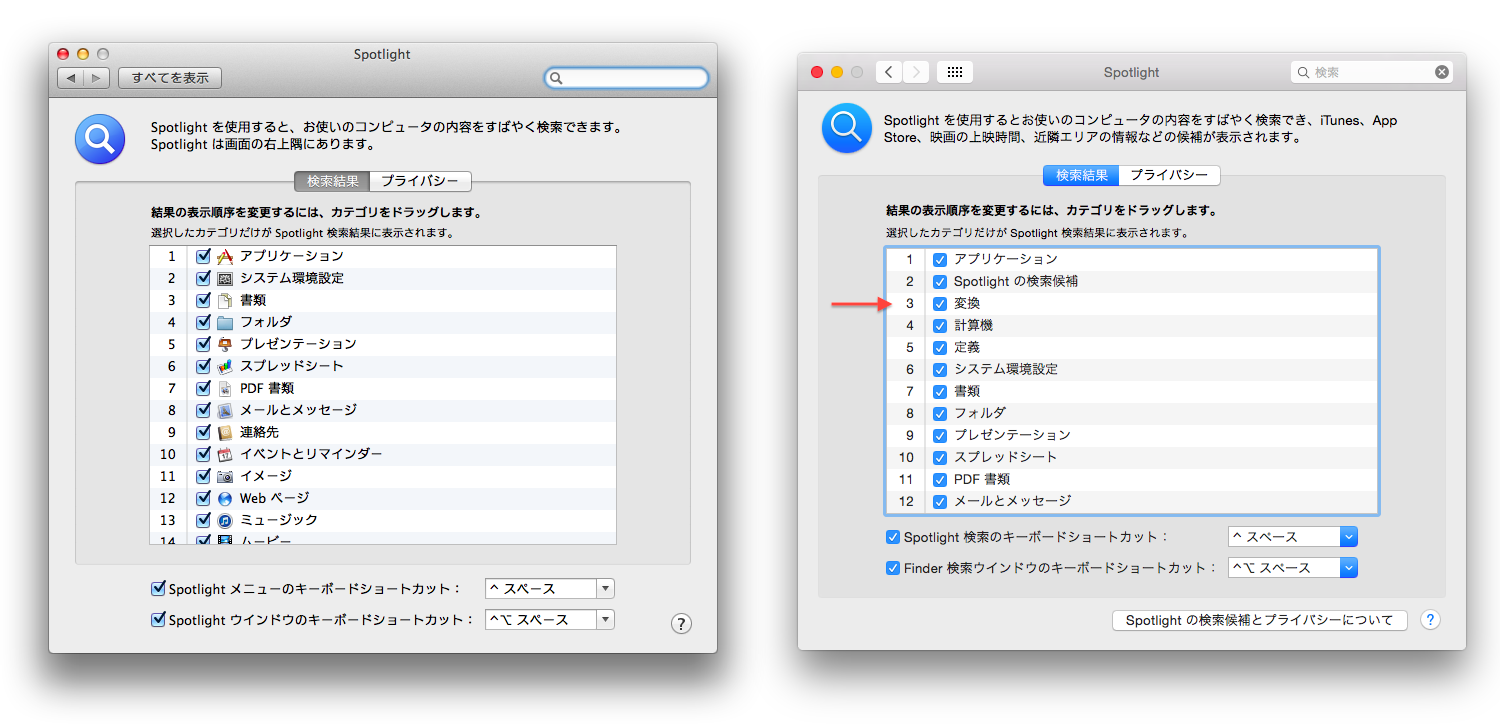Select イメージ label in left window list
Screen dimensions: 1500x724
click(x=266, y=477)
